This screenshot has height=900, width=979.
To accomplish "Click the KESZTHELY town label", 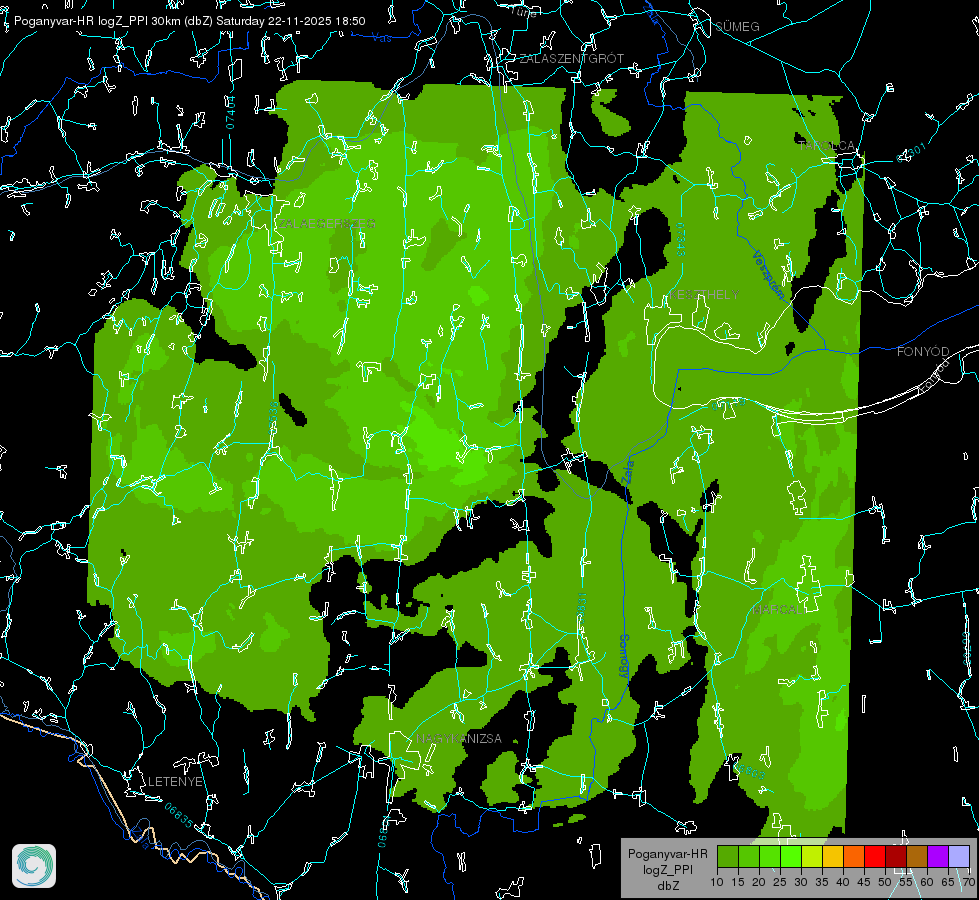I will point(704,294).
